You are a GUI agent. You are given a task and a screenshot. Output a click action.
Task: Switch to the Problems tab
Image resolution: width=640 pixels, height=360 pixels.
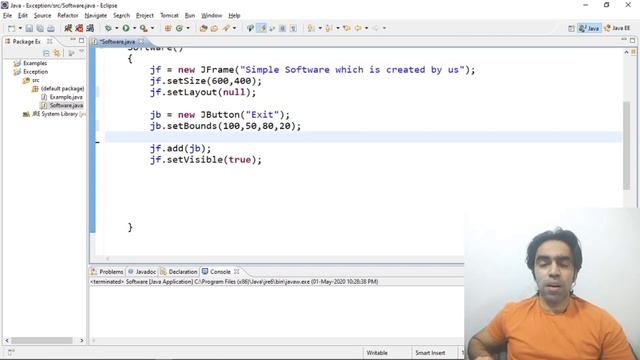click(111, 272)
